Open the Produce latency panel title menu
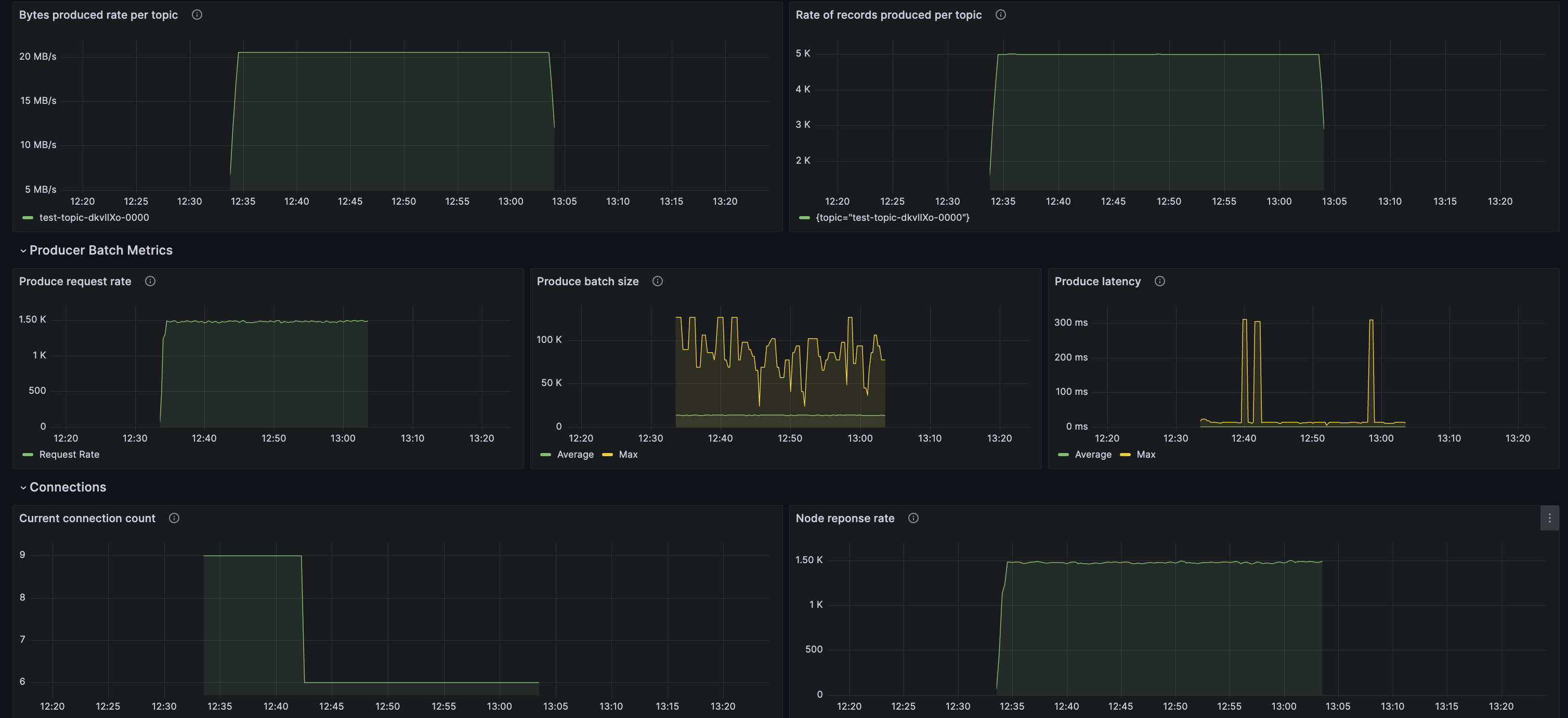 coord(1097,281)
